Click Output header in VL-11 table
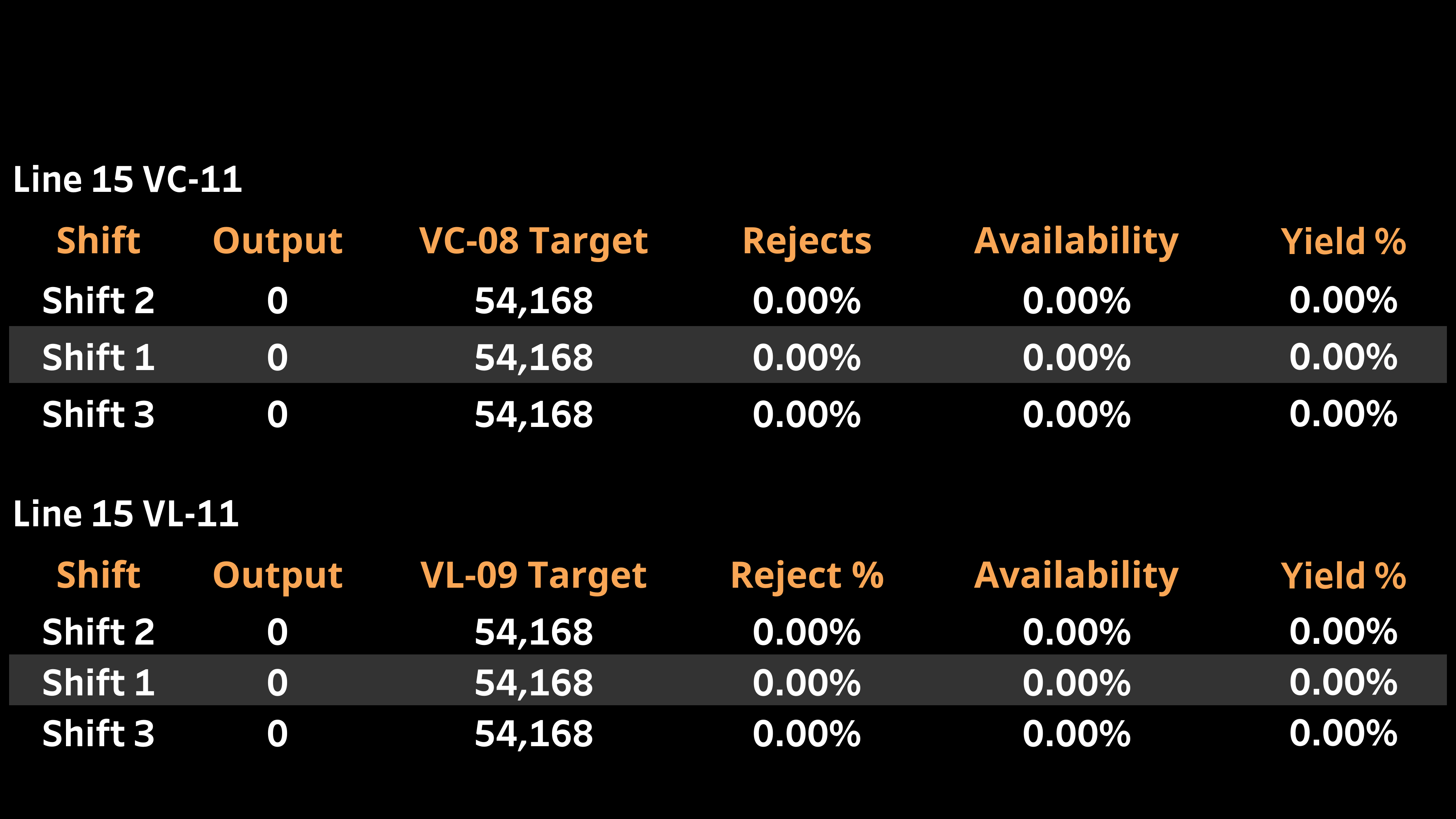 point(278,576)
